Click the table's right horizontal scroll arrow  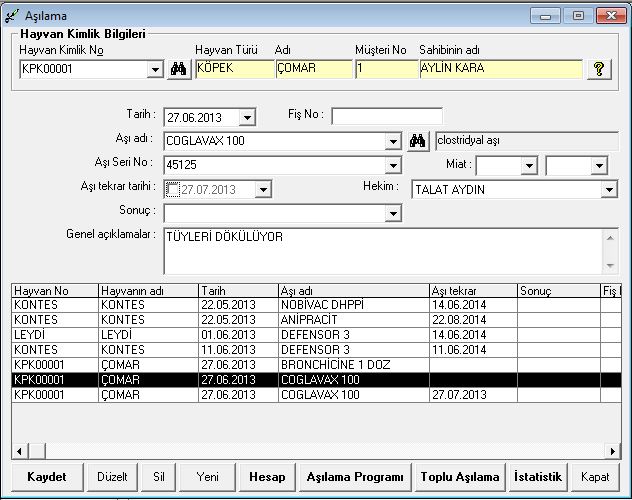pyautogui.click(x=613, y=451)
